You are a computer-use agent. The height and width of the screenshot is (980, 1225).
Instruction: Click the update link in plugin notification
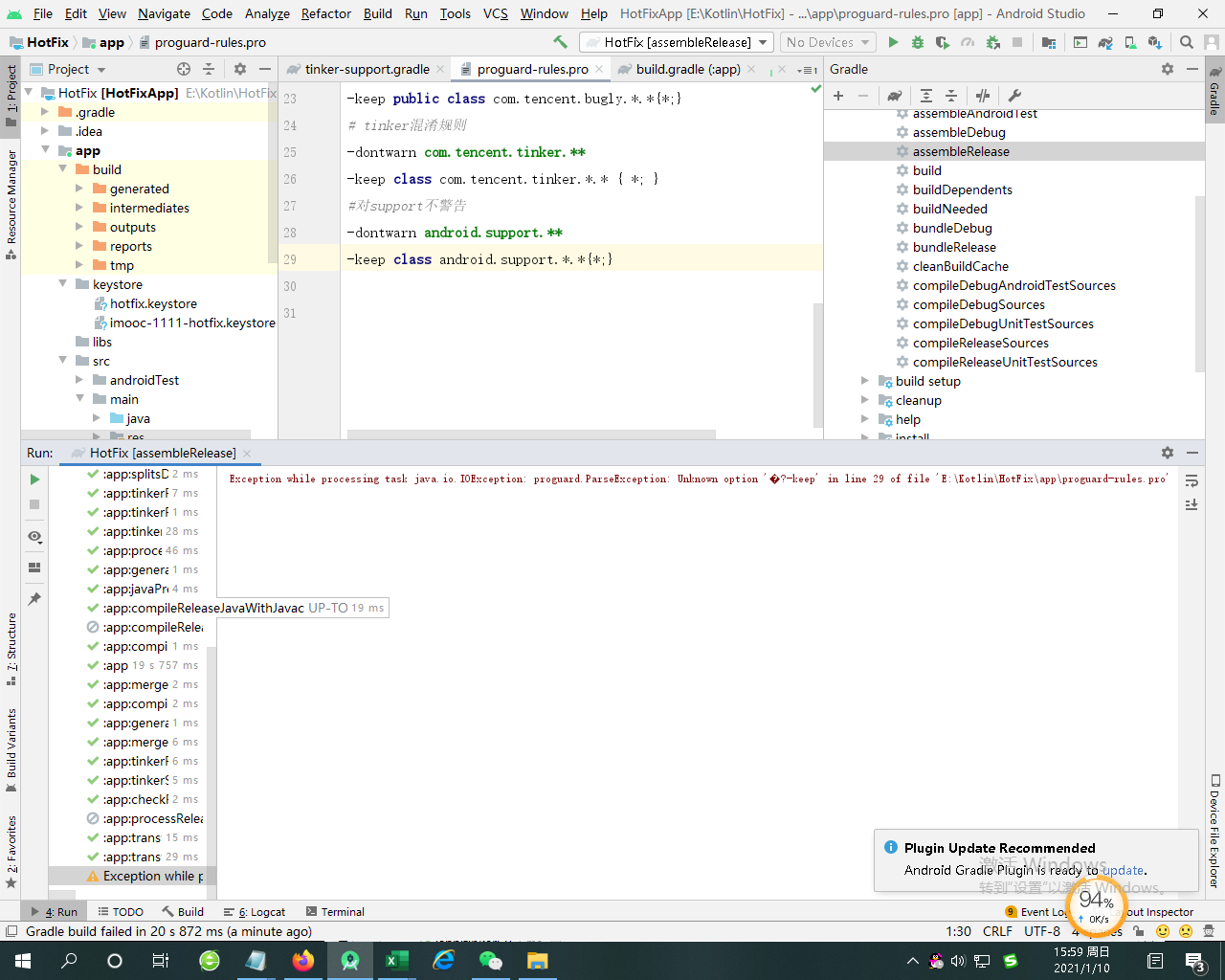pyautogui.click(x=1123, y=870)
